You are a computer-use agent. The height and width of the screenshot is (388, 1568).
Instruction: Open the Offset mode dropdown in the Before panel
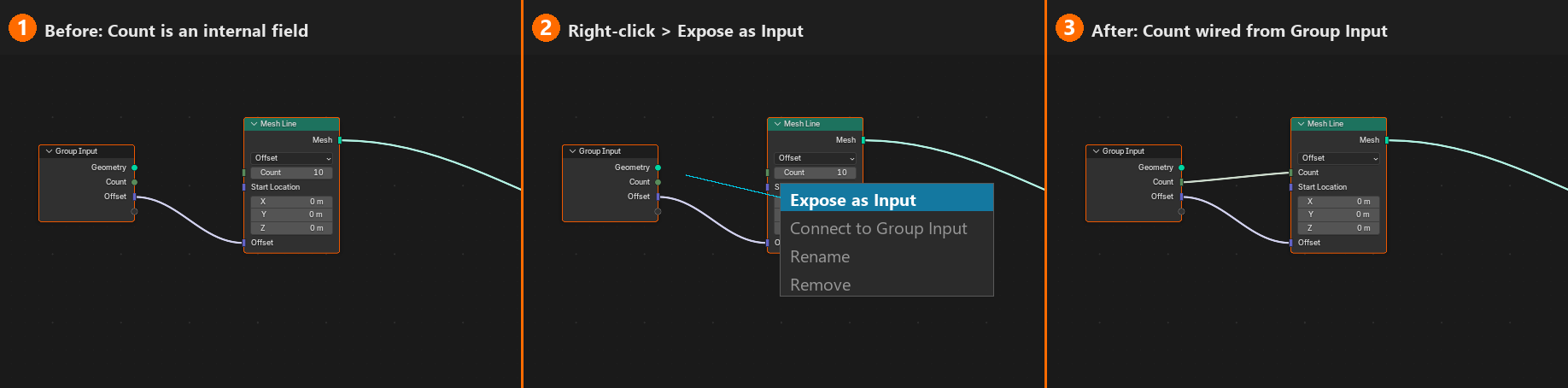coord(292,158)
